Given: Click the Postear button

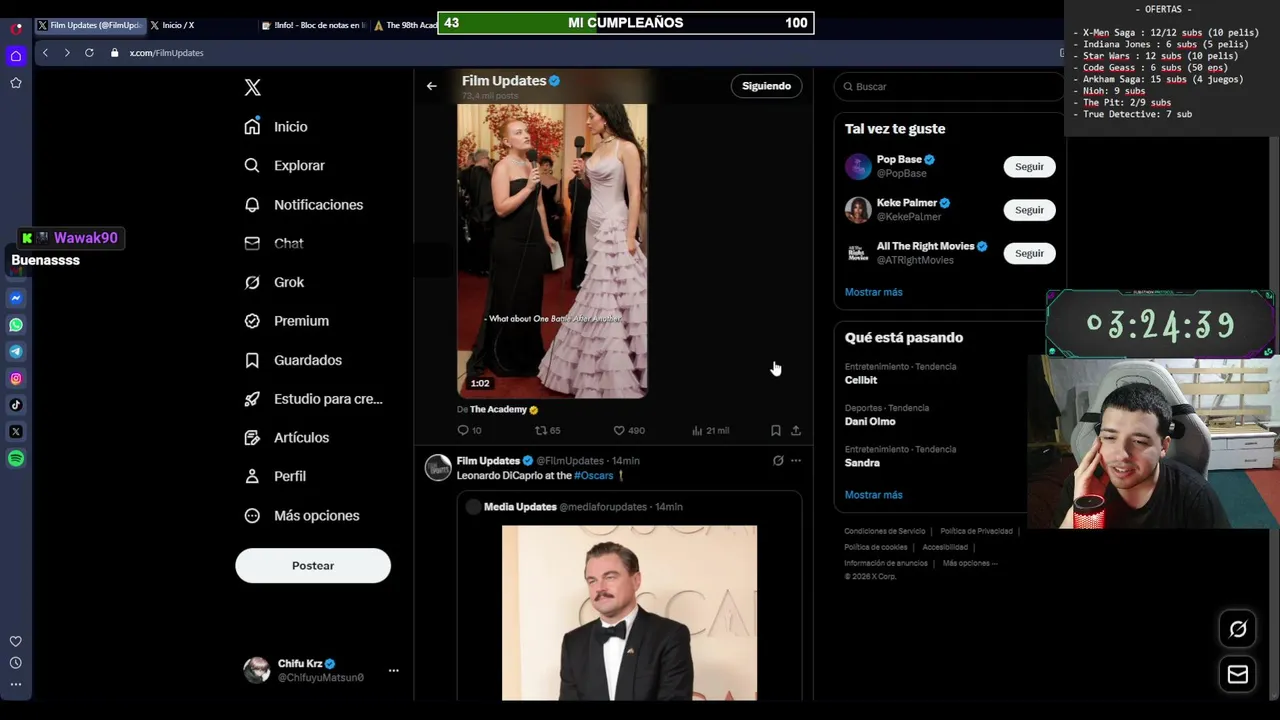Looking at the screenshot, I should pyautogui.click(x=313, y=566).
